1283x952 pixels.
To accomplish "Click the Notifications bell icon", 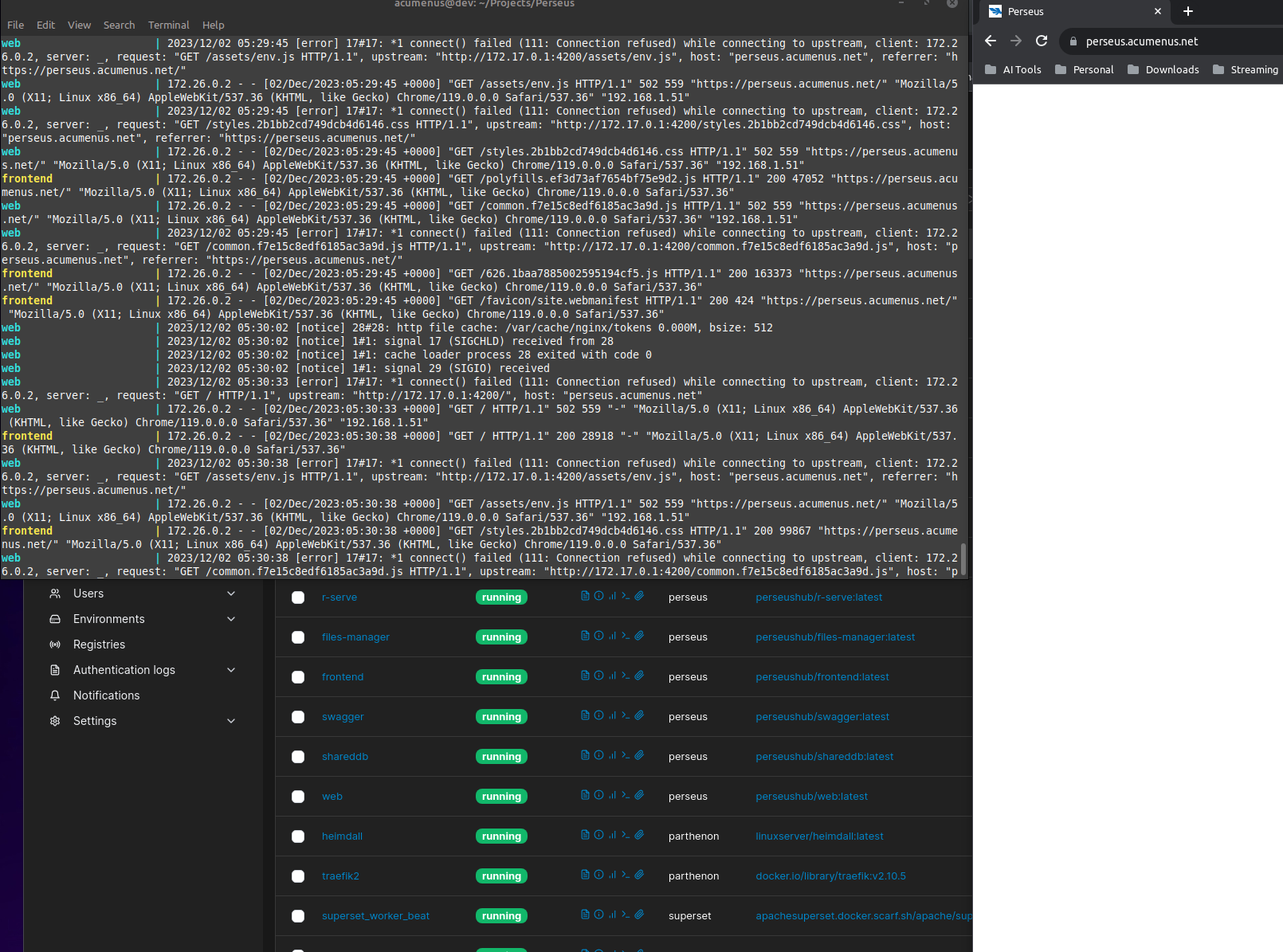I will [x=55, y=695].
